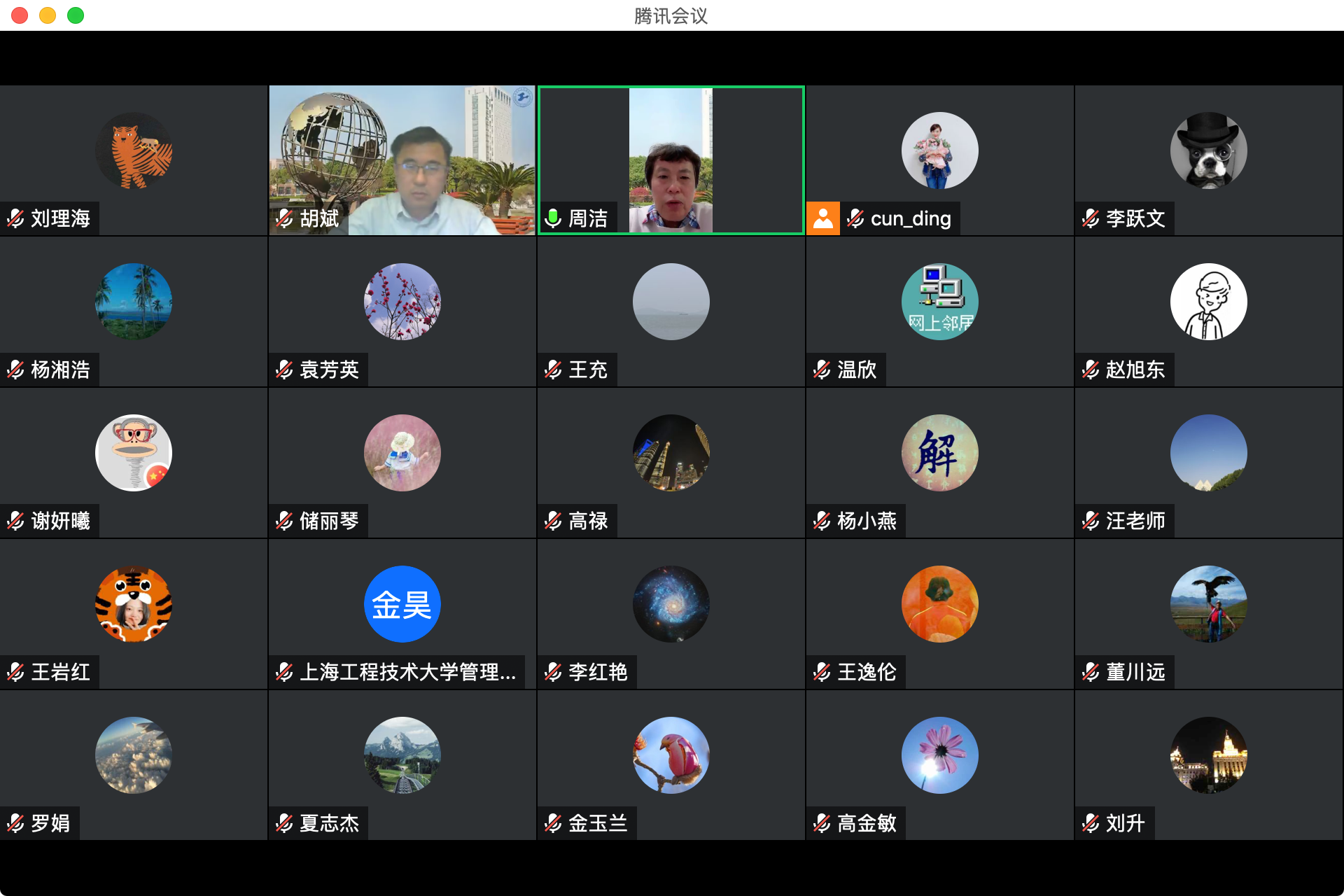This screenshot has width=1344, height=896.
Task: Click 杨小燕's avatar with 解 character
Action: 939,453
